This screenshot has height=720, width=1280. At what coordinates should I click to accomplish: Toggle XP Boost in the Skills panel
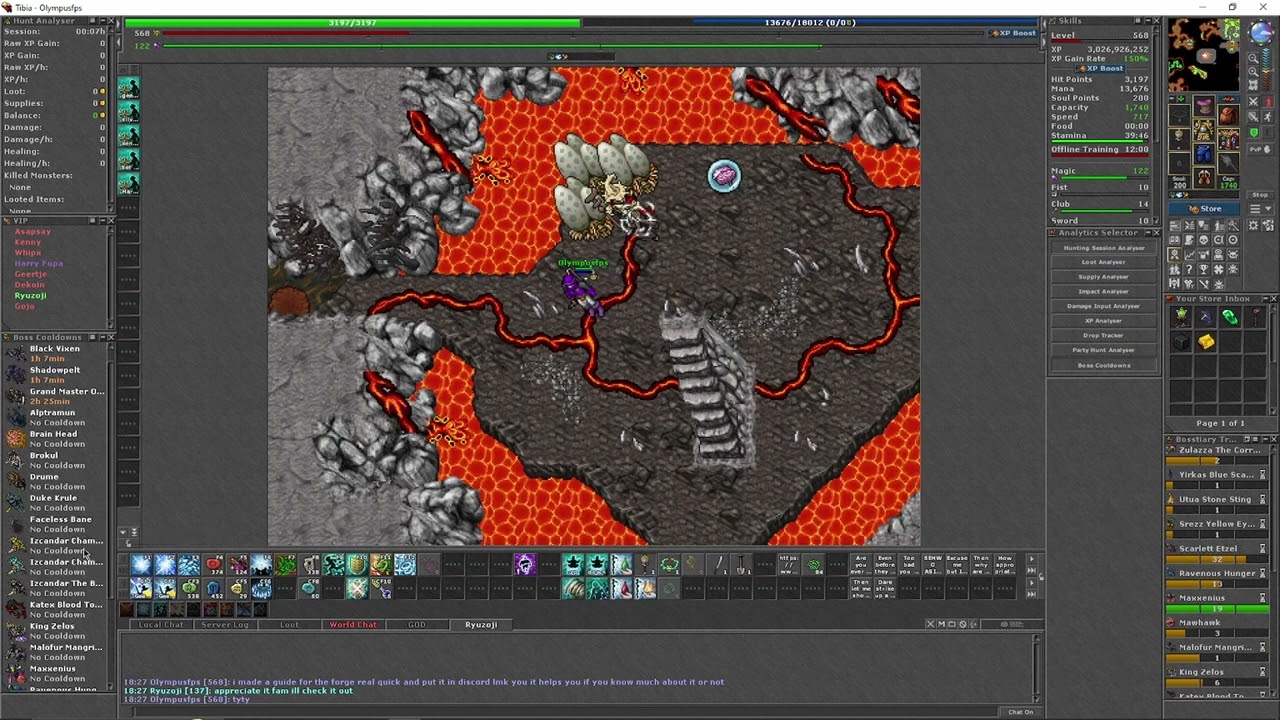1100,68
